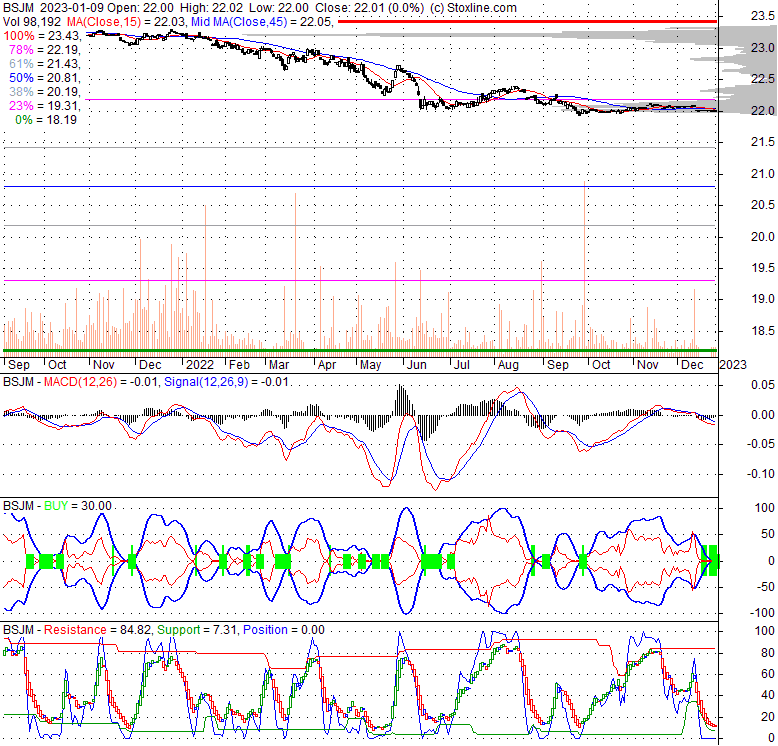This screenshot has width=778, height=746.
Task: Click the Mar label on time axis
Action: tap(279, 365)
